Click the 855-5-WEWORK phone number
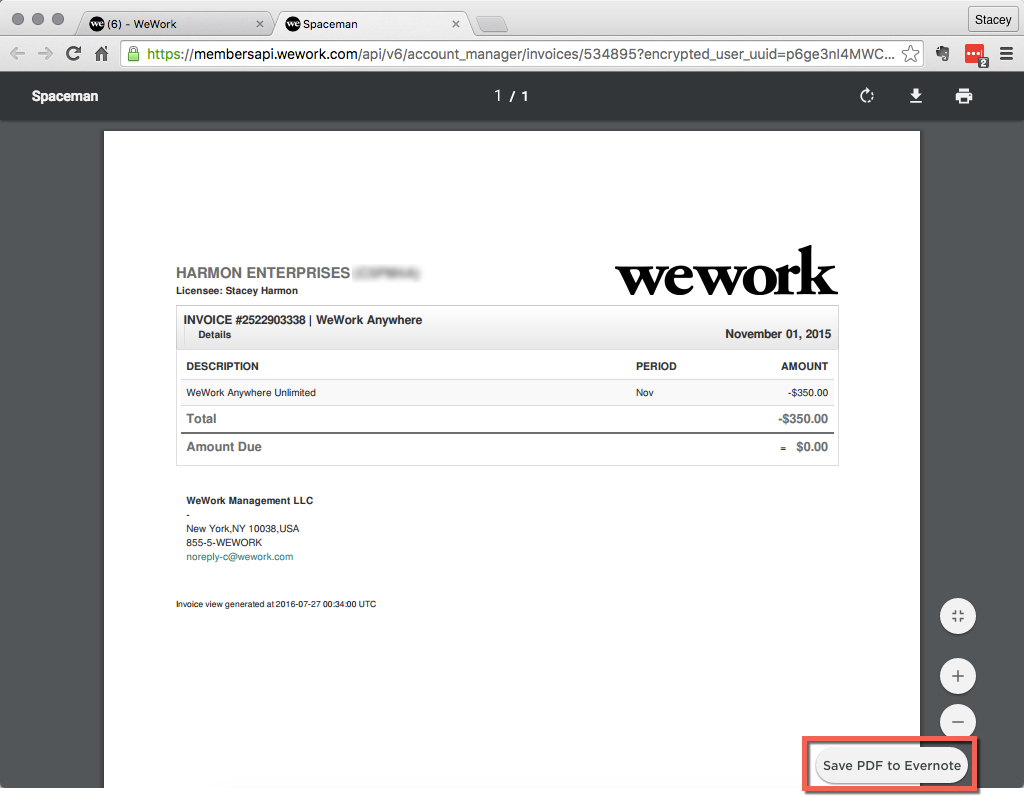 (x=224, y=543)
